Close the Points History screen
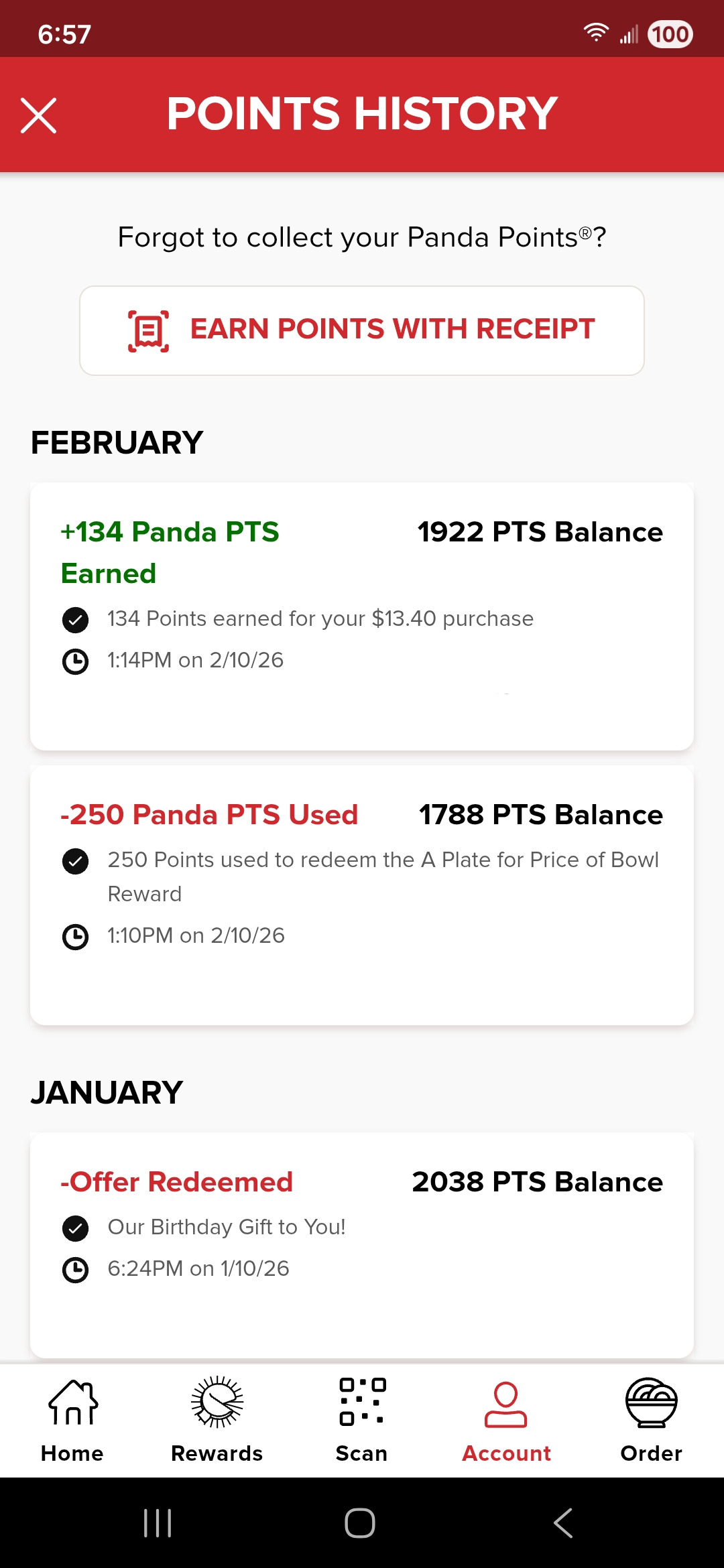Viewport: 724px width, 1568px height. tap(39, 115)
